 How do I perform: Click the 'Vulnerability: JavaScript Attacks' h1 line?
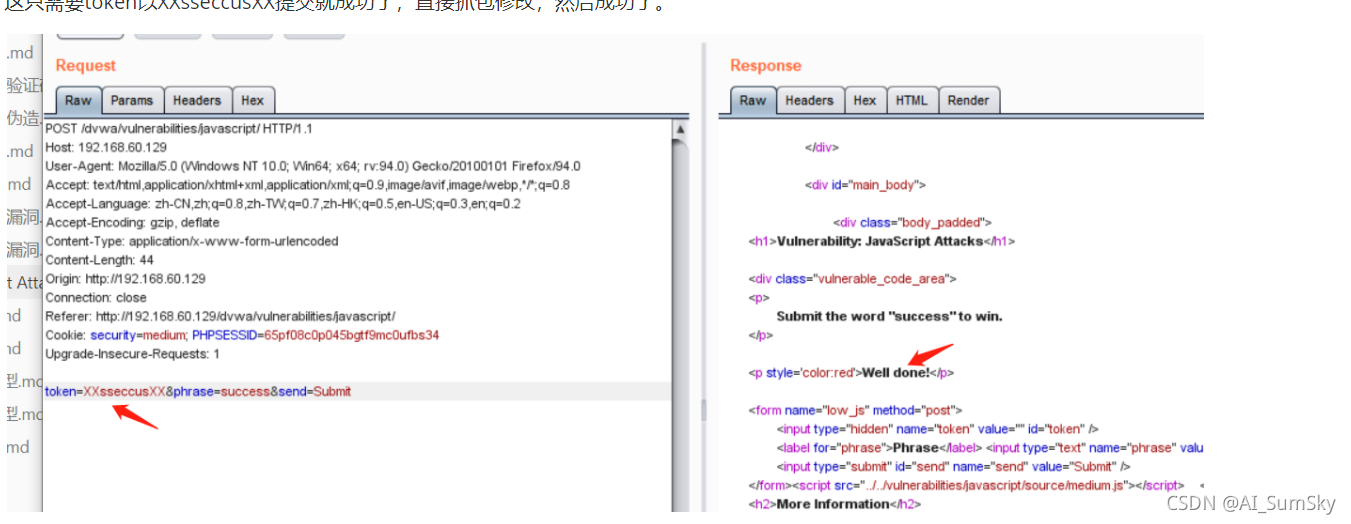pyautogui.click(x=883, y=241)
